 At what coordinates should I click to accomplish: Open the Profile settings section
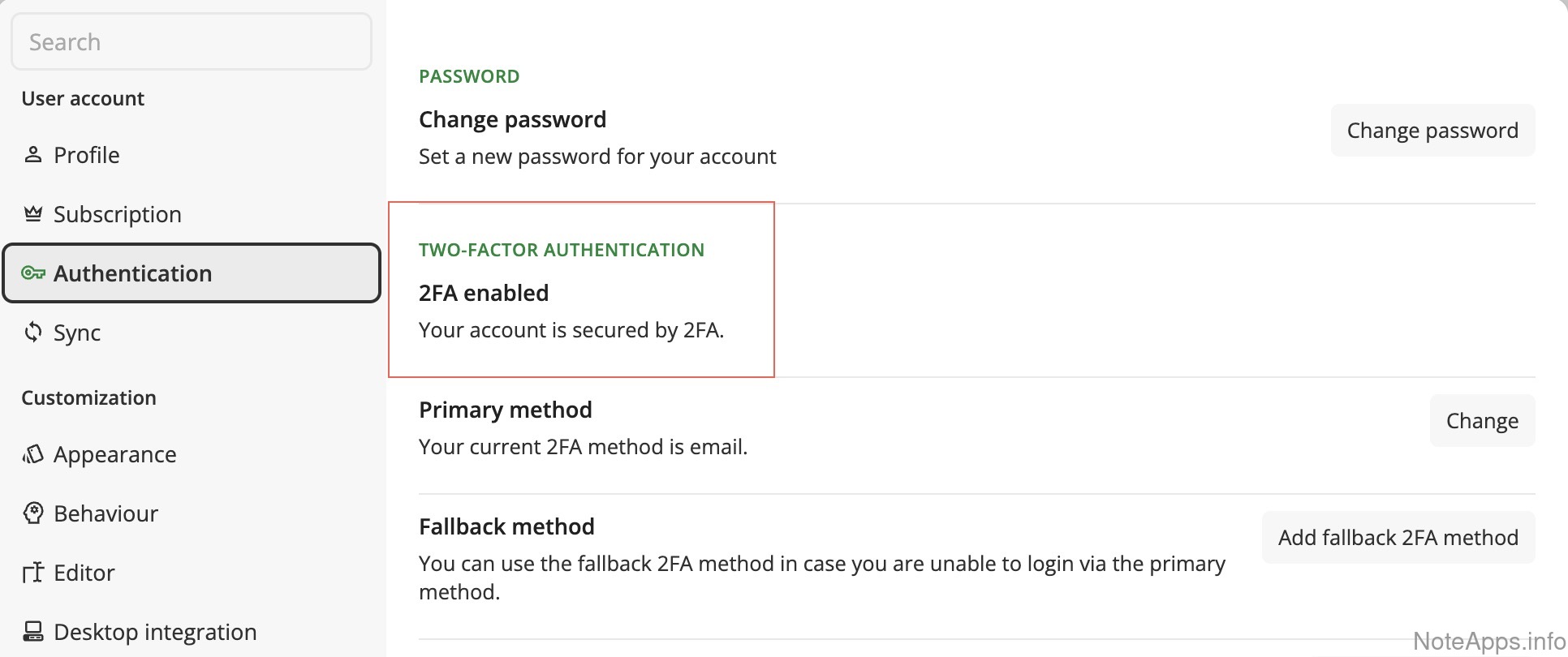86,155
